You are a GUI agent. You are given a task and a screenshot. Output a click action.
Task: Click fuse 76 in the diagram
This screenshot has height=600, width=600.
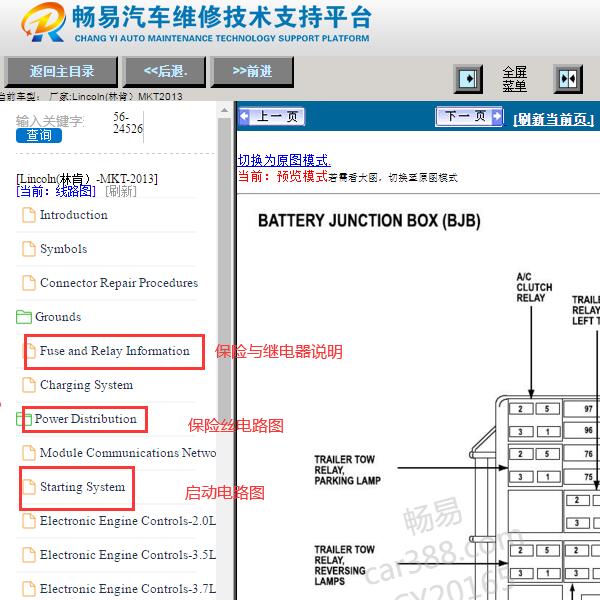(x=588, y=454)
